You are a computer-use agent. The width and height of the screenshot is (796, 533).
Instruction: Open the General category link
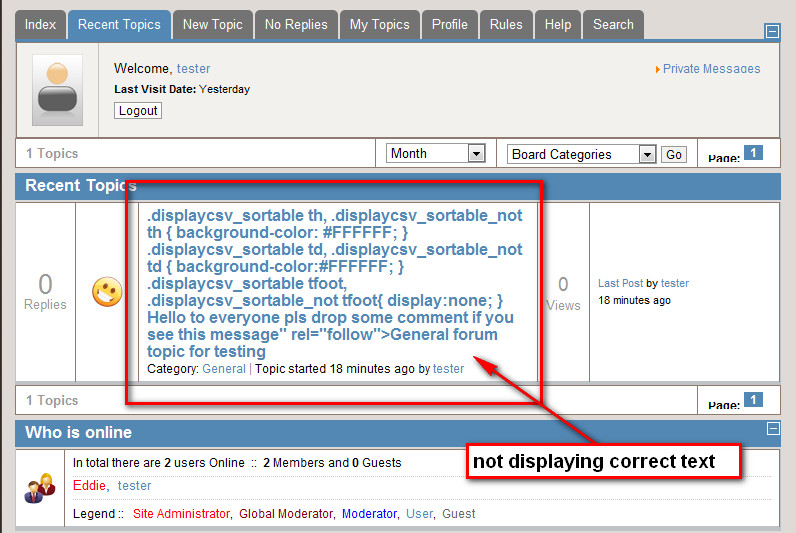(x=223, y=369)
